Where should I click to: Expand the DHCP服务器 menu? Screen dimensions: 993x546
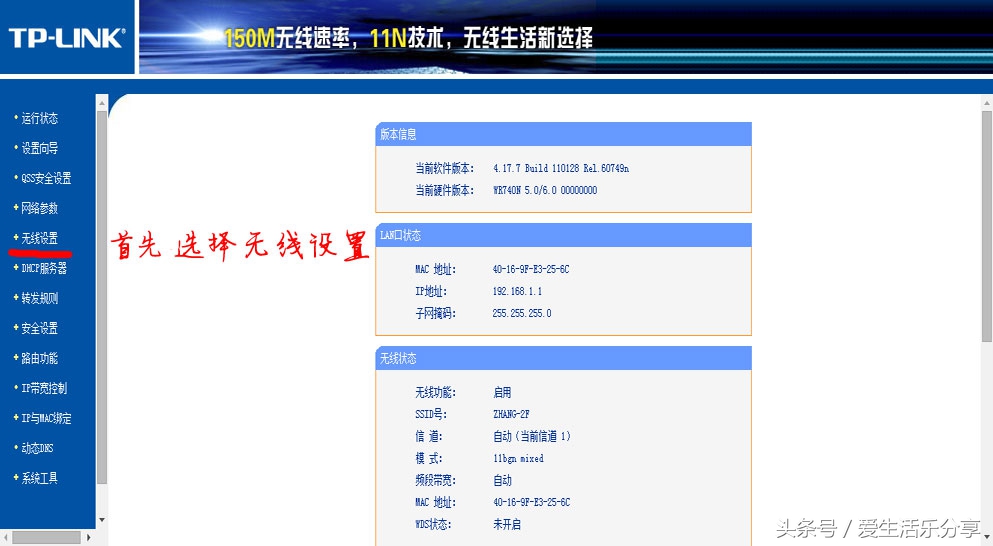click(44, 269)
